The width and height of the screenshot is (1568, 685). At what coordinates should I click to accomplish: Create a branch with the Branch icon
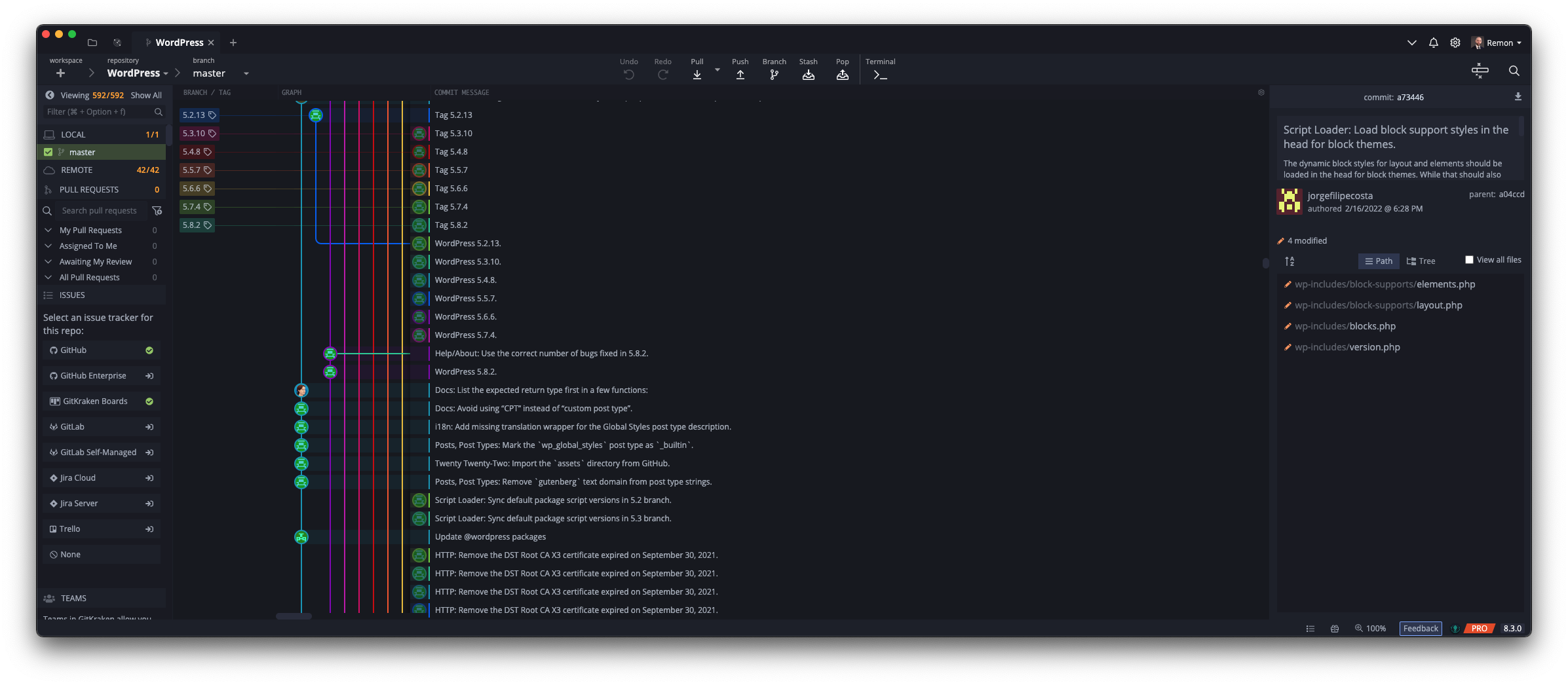coord(774,75)
